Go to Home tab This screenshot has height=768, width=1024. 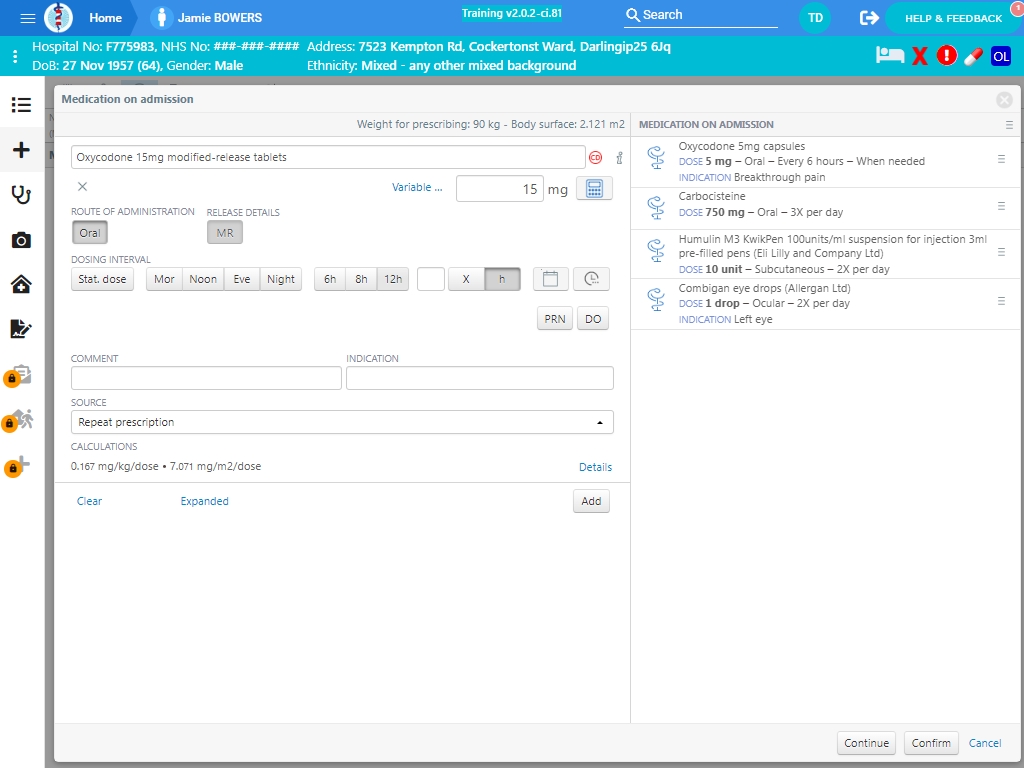pyautogui.click(x=105, y=18)
